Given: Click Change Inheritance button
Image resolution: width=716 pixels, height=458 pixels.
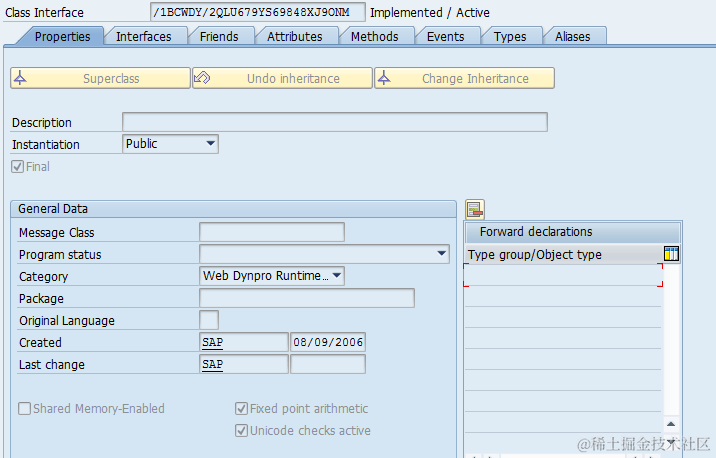Looking at the screenshot, I should pos(464,78).
